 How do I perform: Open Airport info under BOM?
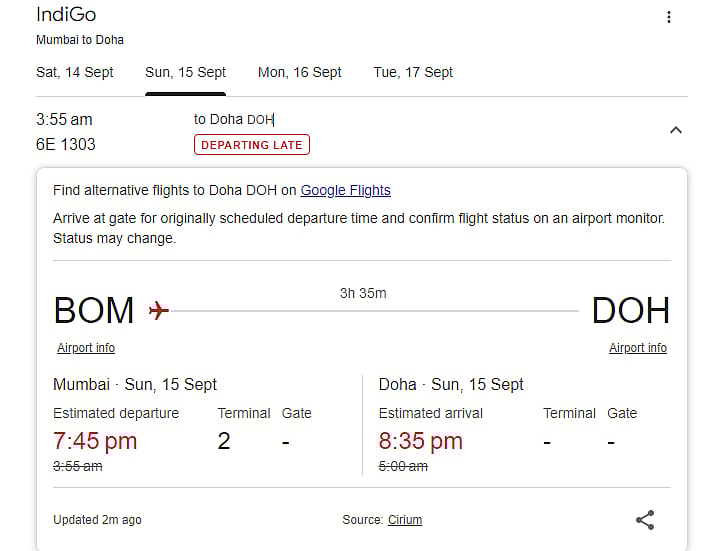point(86,348)
